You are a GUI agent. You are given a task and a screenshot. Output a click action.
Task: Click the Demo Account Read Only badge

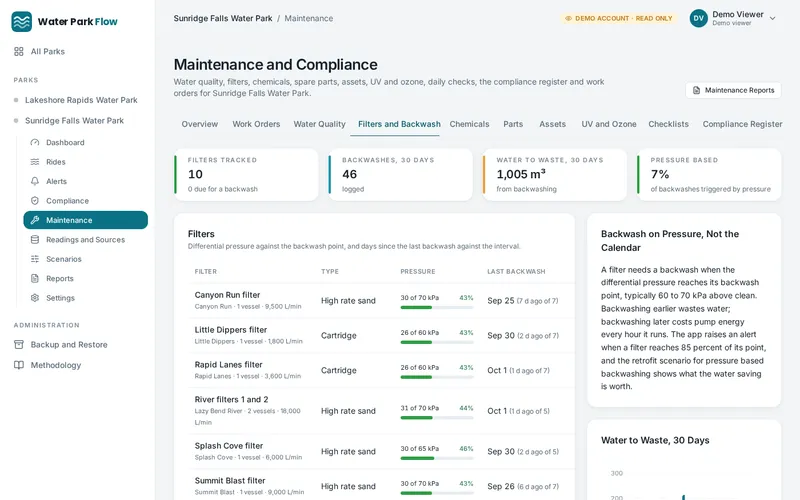click(618, 18)
